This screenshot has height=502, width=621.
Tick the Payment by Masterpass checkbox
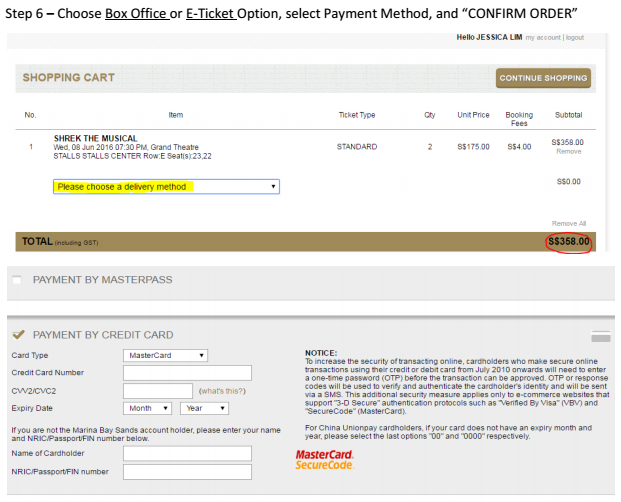point(17,280)
